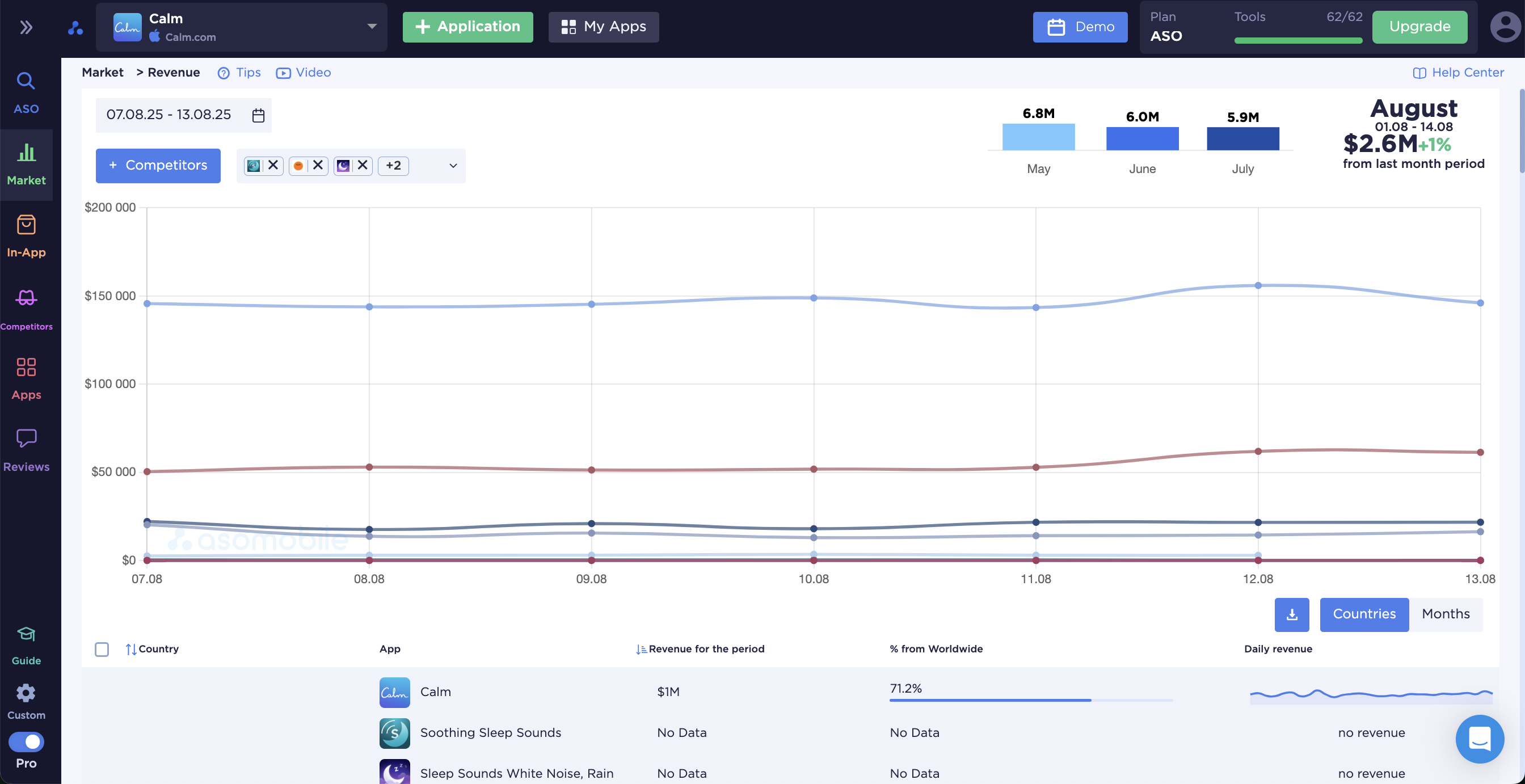This screenshot has height=784, width=1525.
Task: Remove the Soothing Sleep Sounds competitor chip
Action: 273,165
